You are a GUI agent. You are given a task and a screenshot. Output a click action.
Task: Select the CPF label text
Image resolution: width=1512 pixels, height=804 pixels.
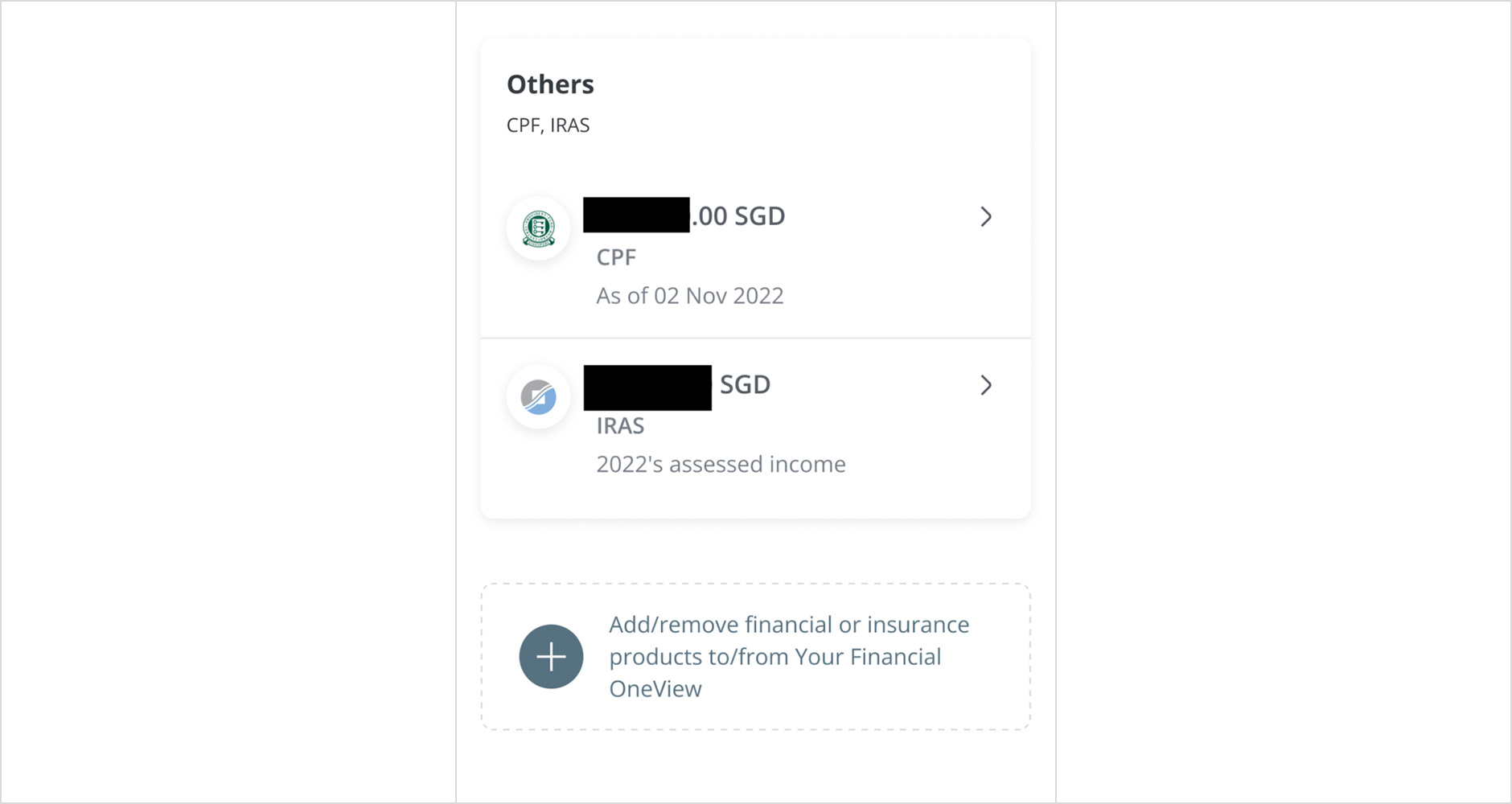(616, 257)
